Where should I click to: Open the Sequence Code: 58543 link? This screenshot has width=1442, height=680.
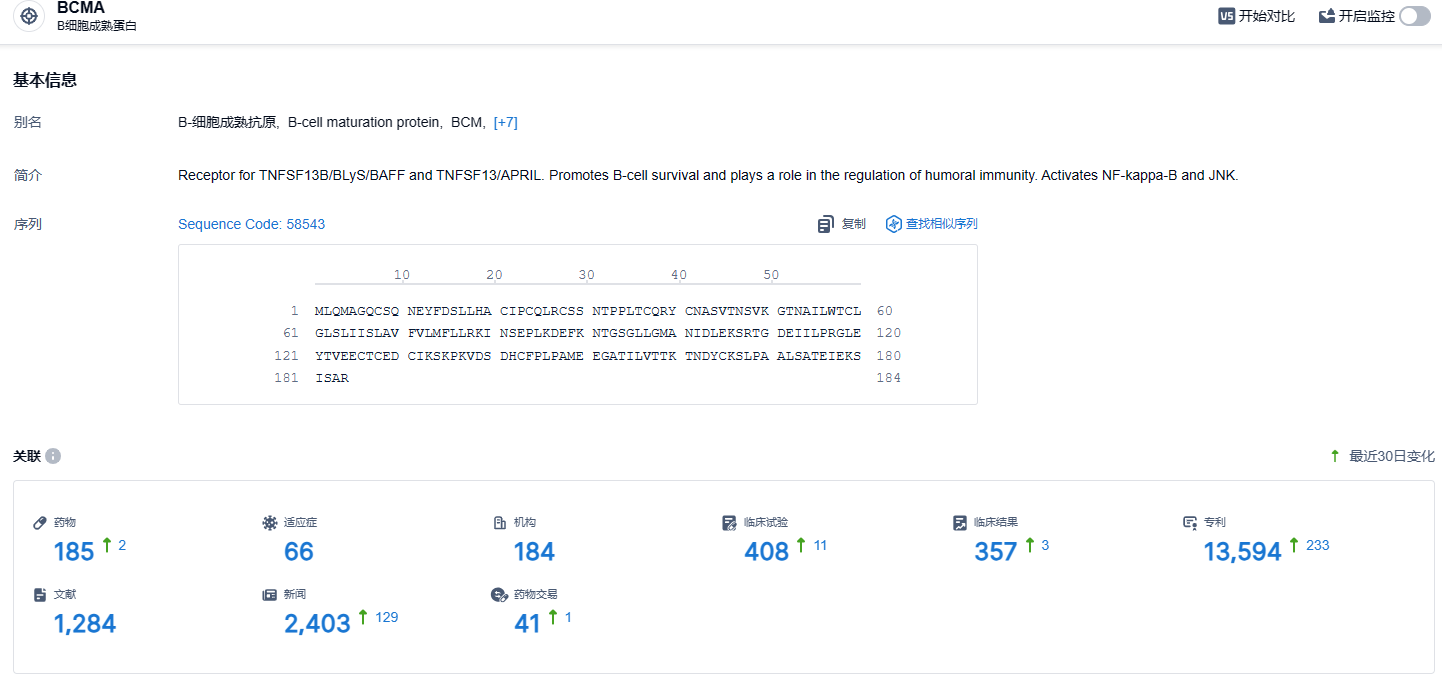[251, 224]
